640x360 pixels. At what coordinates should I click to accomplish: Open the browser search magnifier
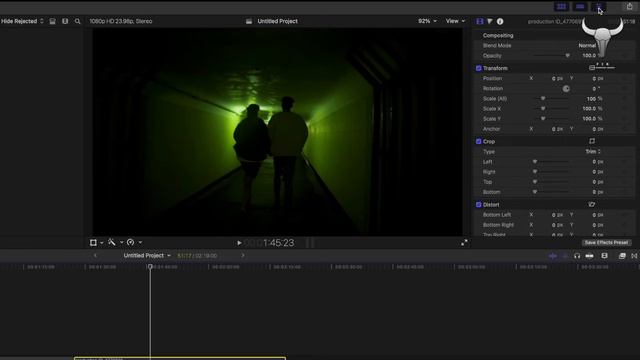[78, 21]
